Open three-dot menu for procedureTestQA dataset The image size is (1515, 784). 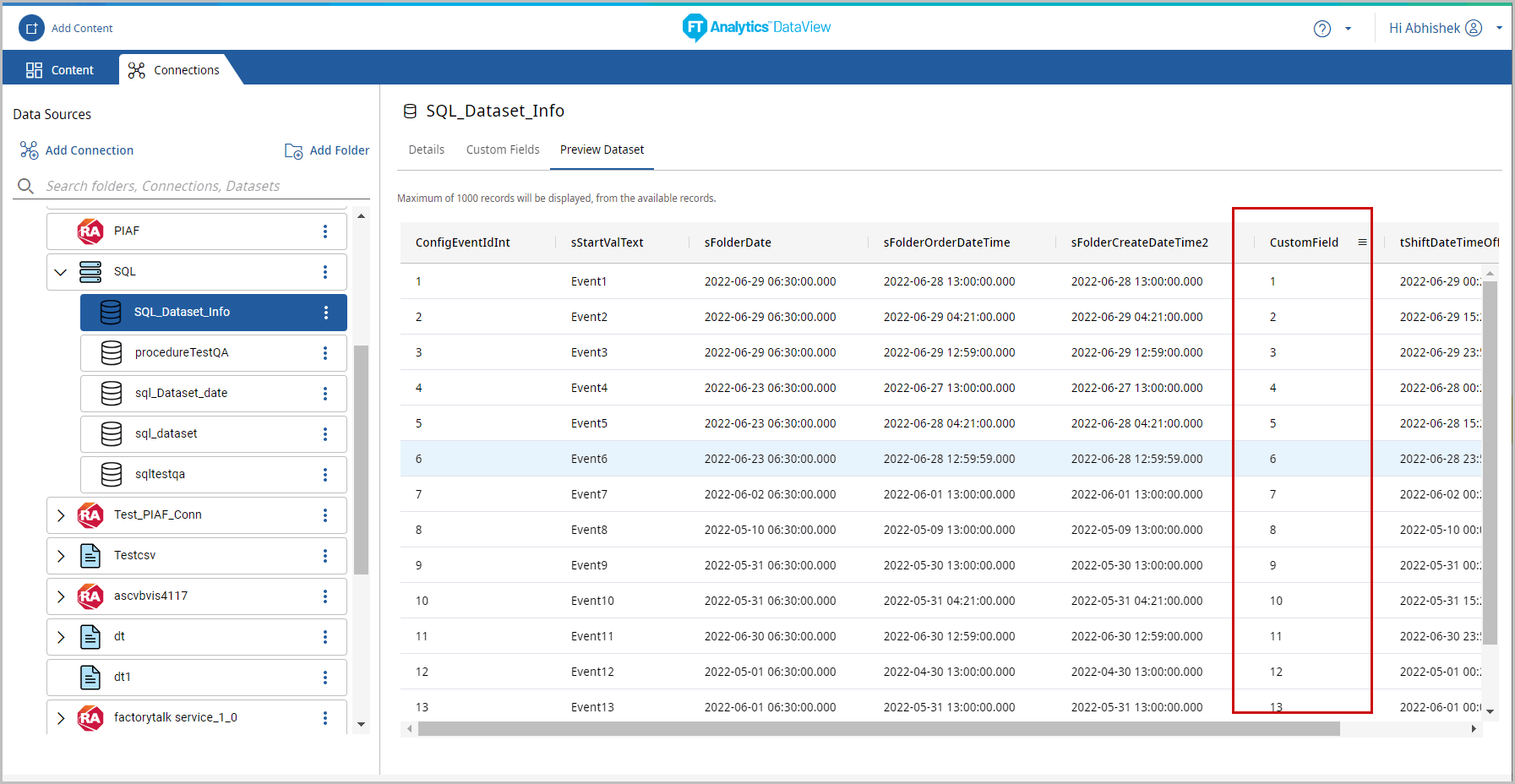[325, 353]
